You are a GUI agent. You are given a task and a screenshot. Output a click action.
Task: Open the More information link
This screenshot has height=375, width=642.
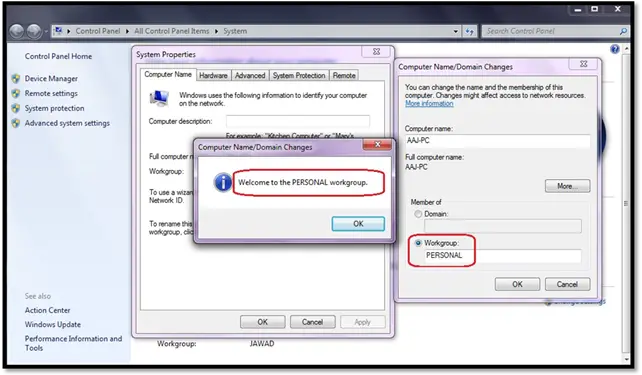click(429, 104)
